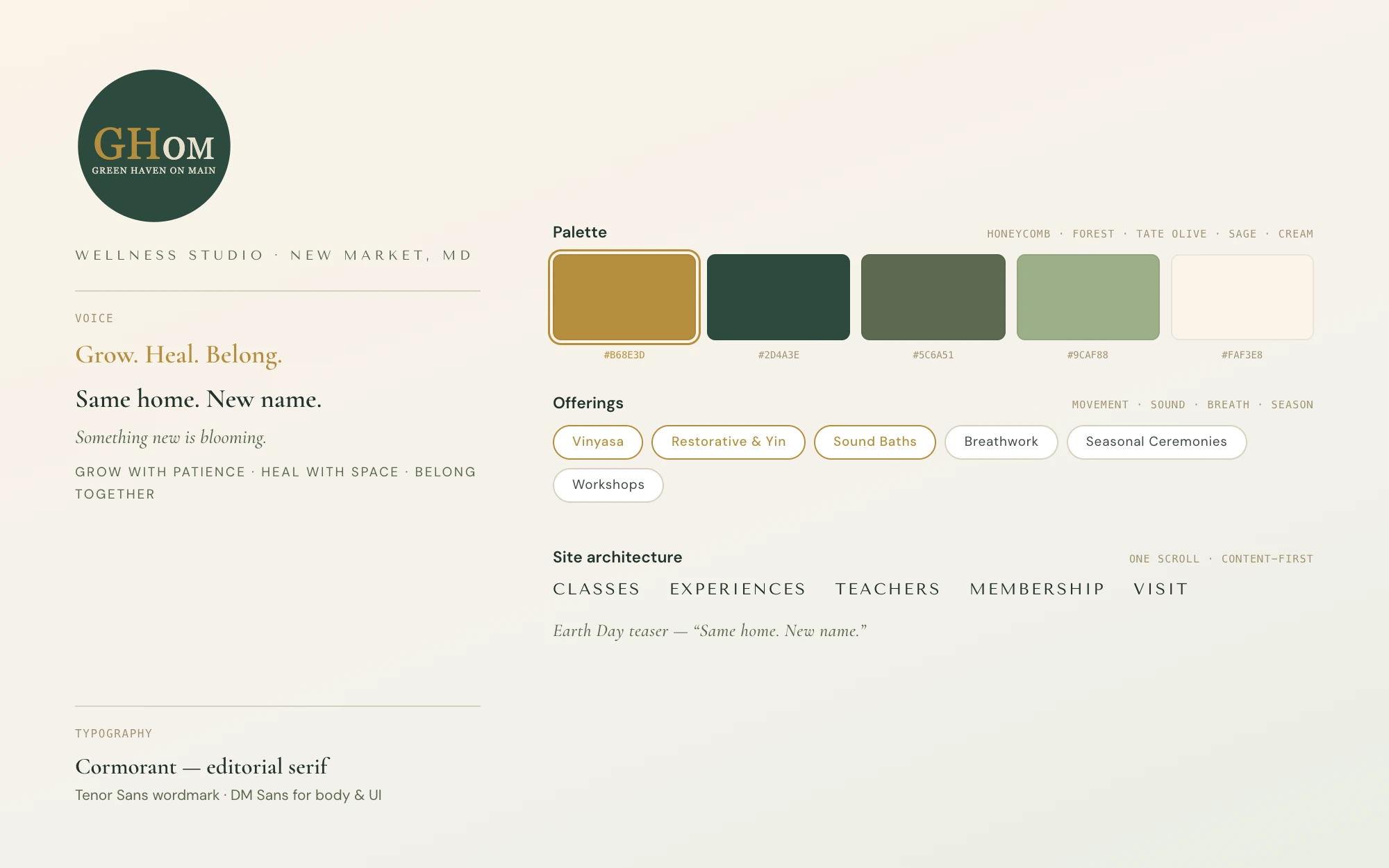Go to the EXPERIENCES nav item
Screen dimensions: 1389x868
click(x=738, y=590)
